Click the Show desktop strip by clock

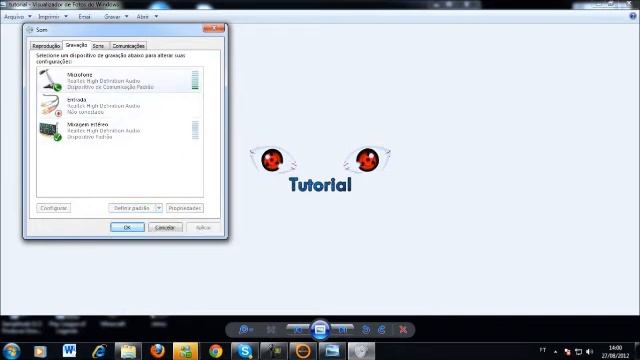(x=637, y=351)
